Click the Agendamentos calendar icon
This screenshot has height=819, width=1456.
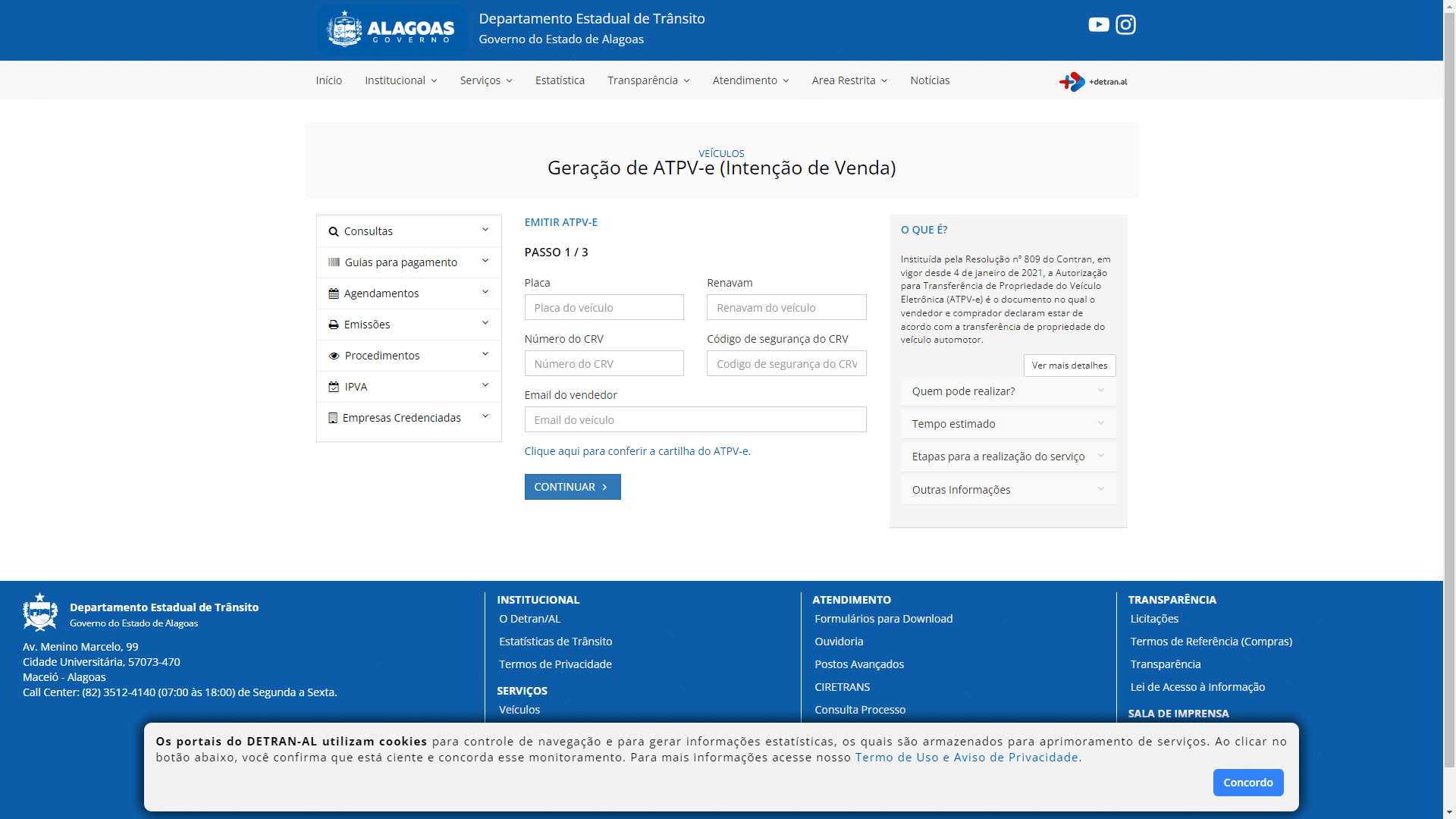(x=334, y=293)
